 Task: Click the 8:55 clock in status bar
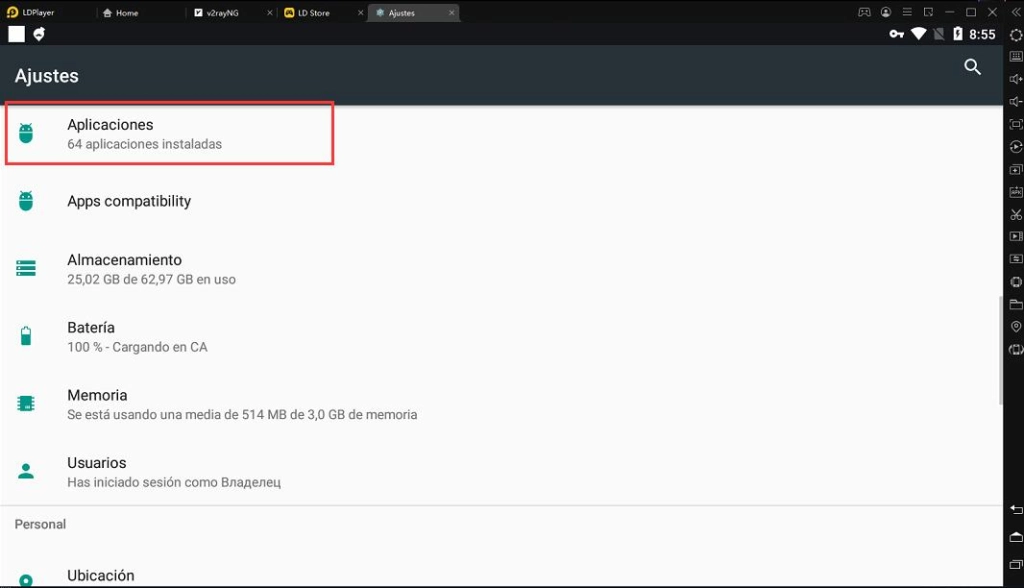pos(982,35)
